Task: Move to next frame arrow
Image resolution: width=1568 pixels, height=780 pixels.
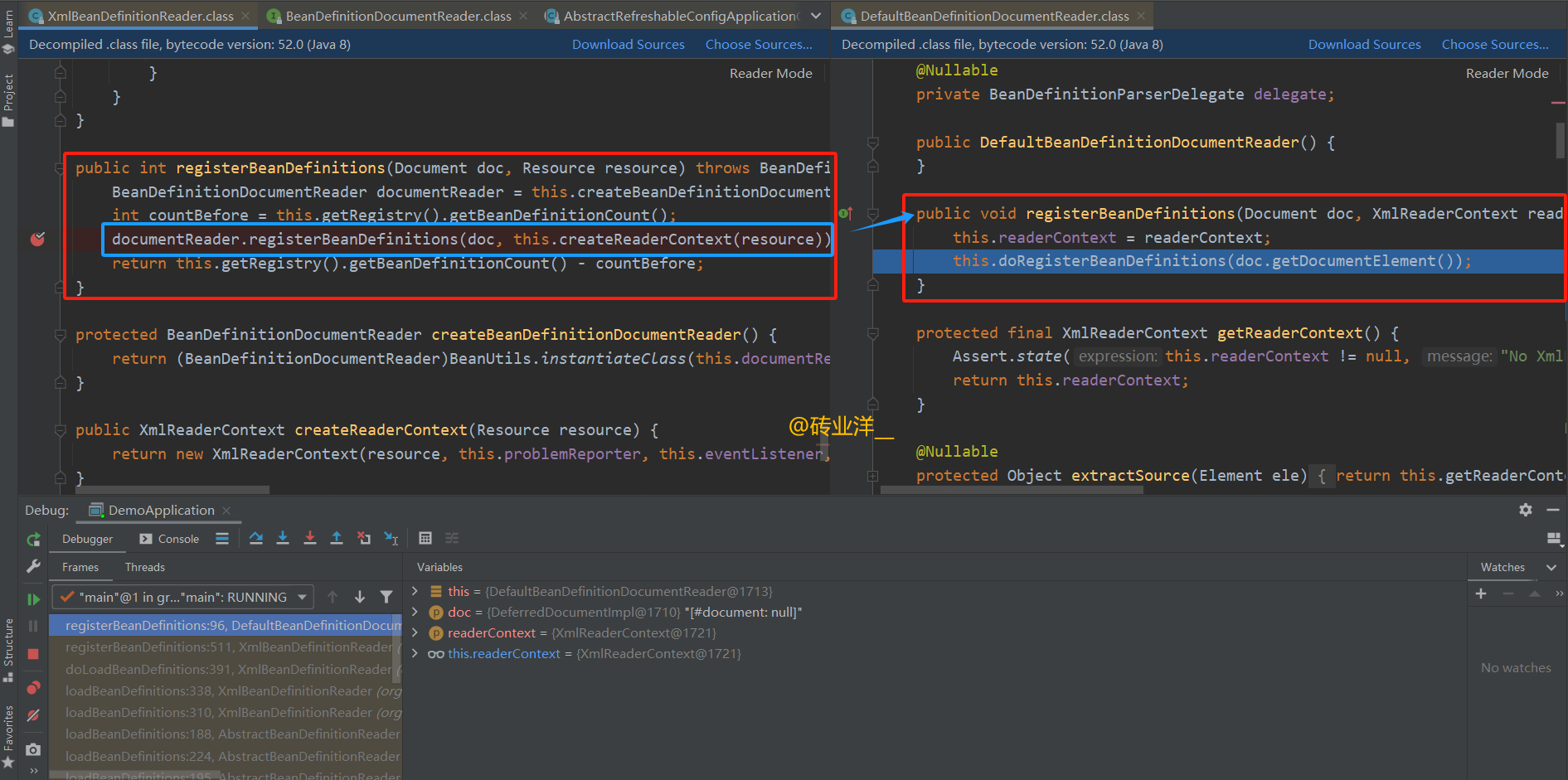Action: (x=360, y=597)
